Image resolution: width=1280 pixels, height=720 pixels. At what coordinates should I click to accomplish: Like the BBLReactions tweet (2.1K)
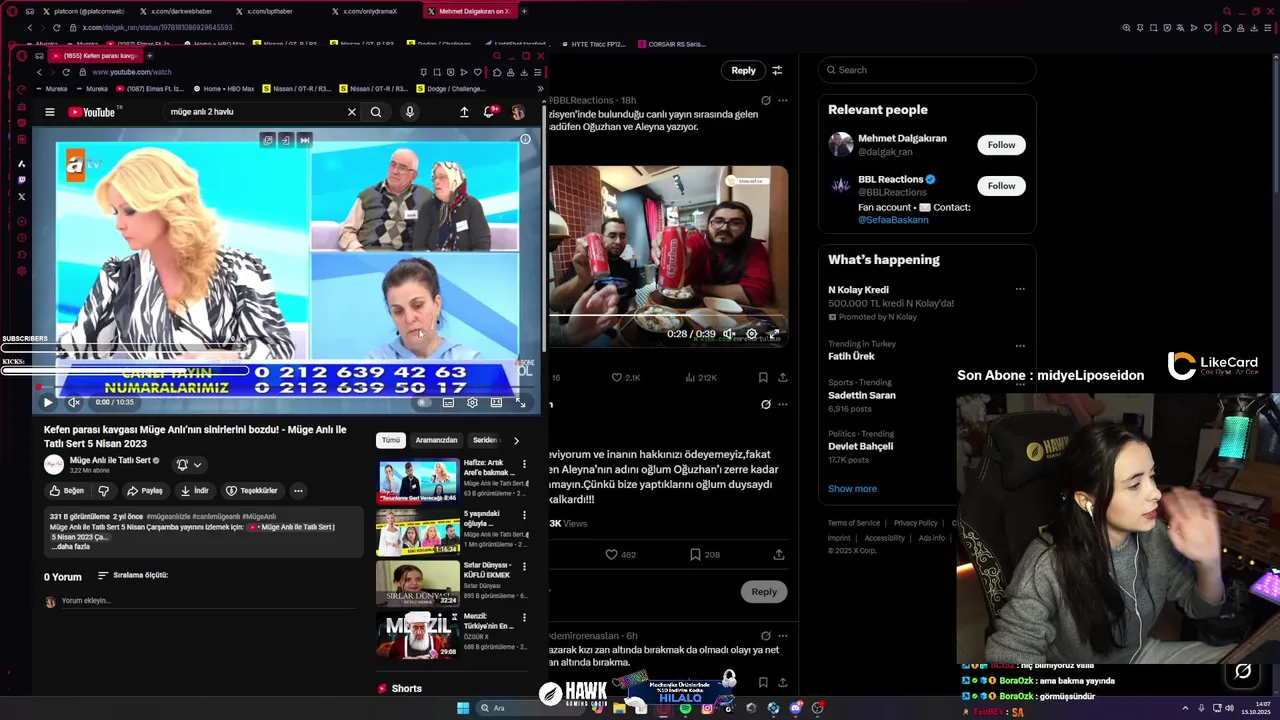click(x=625, y=378)
